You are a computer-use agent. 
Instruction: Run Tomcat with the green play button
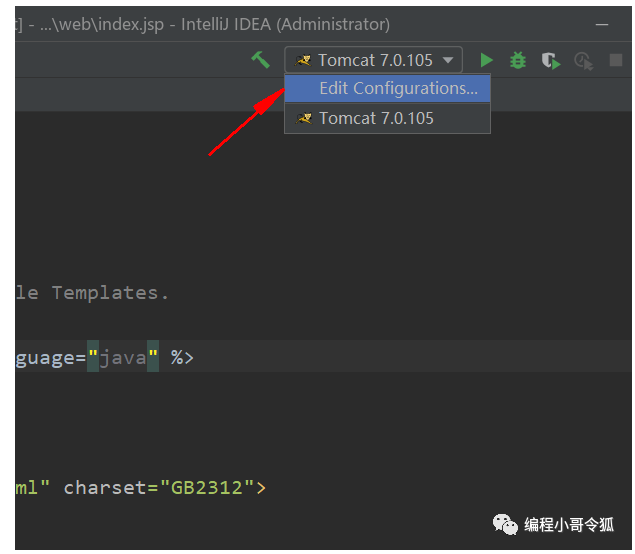(486, 60)
